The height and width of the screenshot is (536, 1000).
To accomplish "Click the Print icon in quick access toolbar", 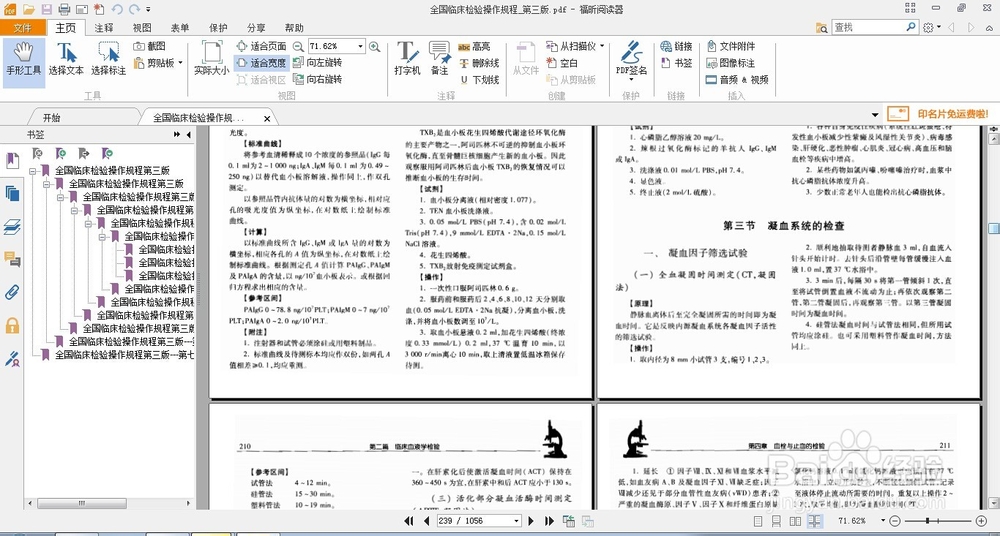I will (64, 9).
